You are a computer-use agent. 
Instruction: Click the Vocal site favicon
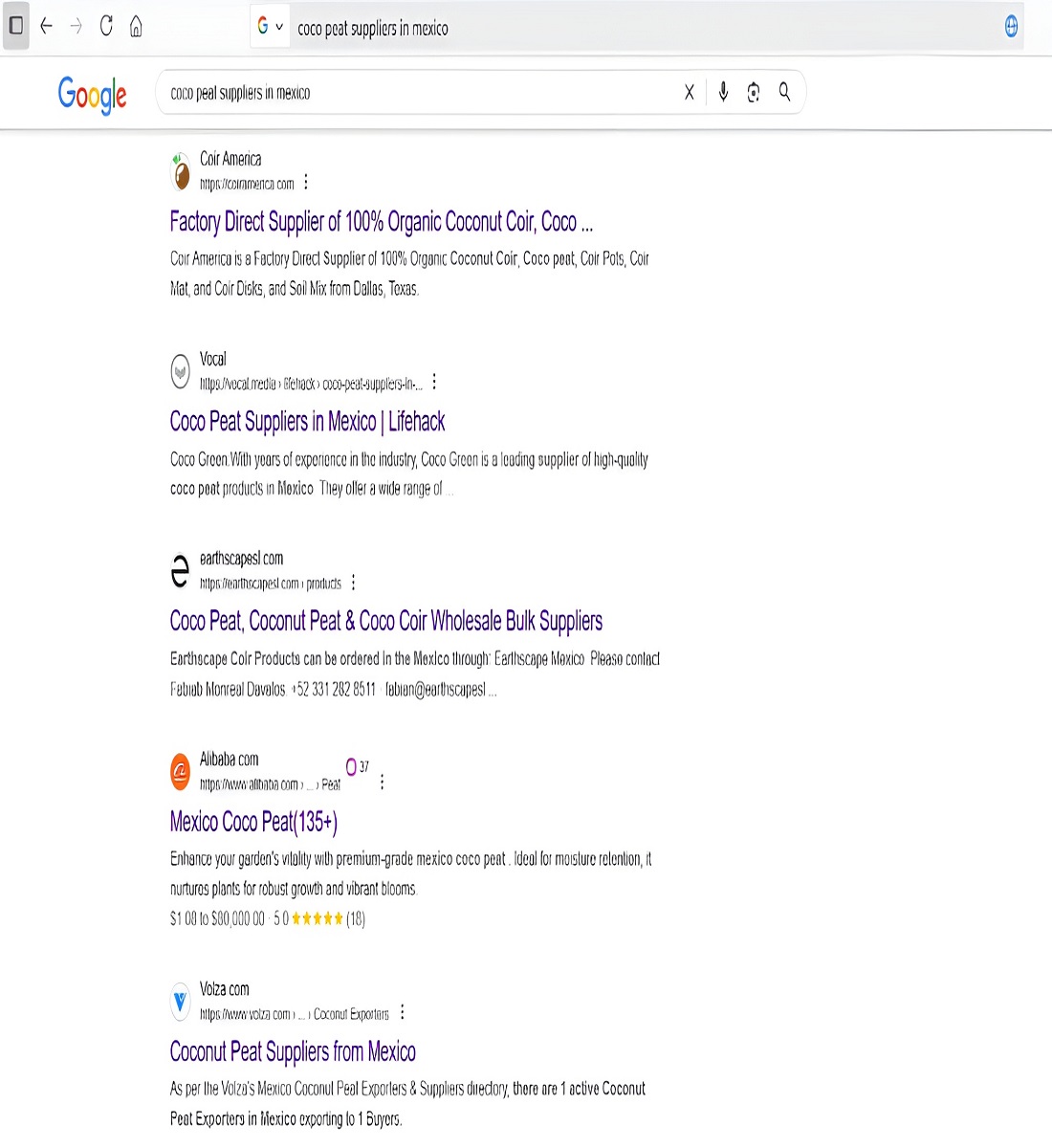tap(180, 371)
